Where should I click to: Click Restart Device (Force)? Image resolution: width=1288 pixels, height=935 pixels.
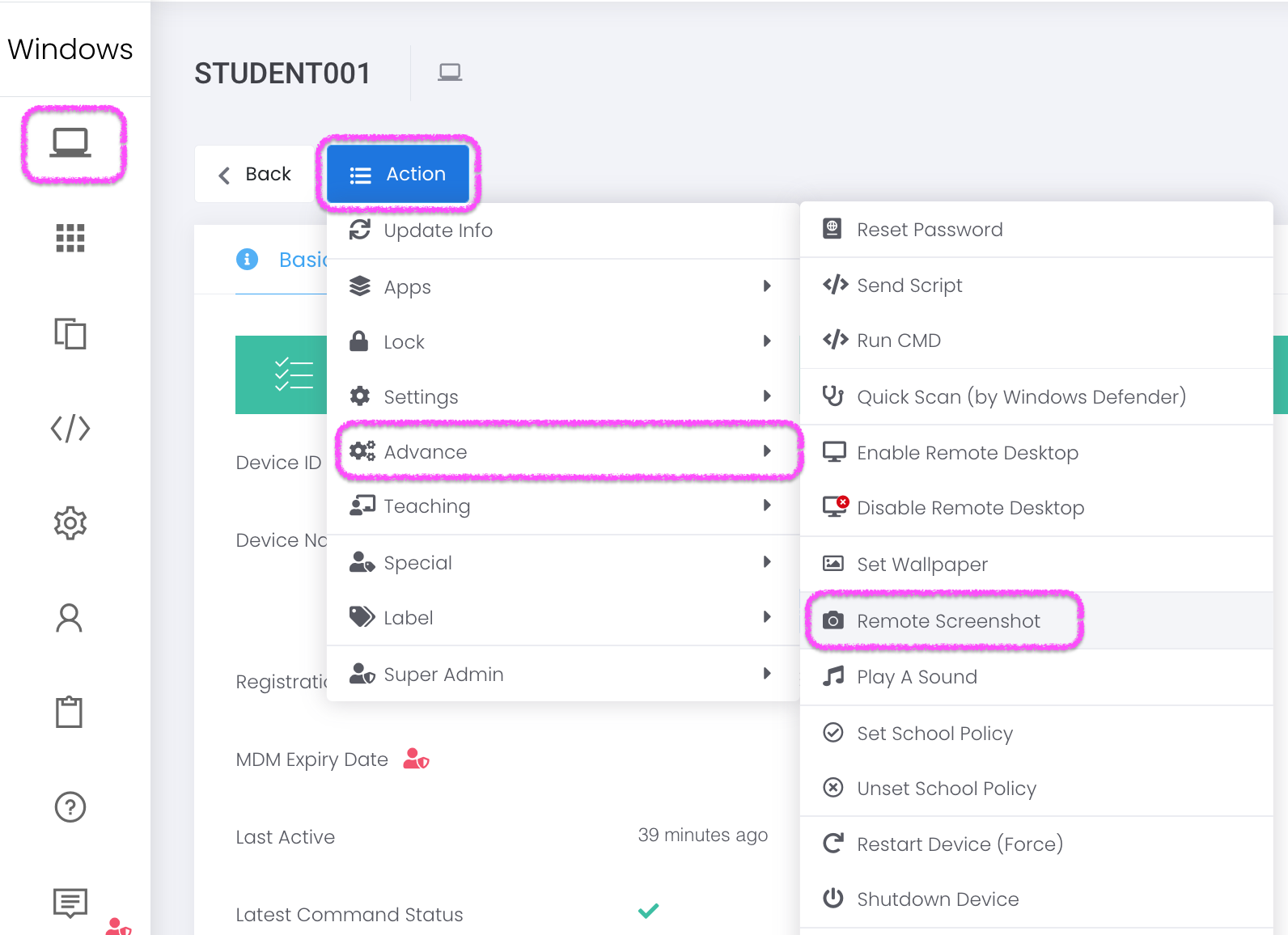pyautogui.click(x=1036, y=844)
